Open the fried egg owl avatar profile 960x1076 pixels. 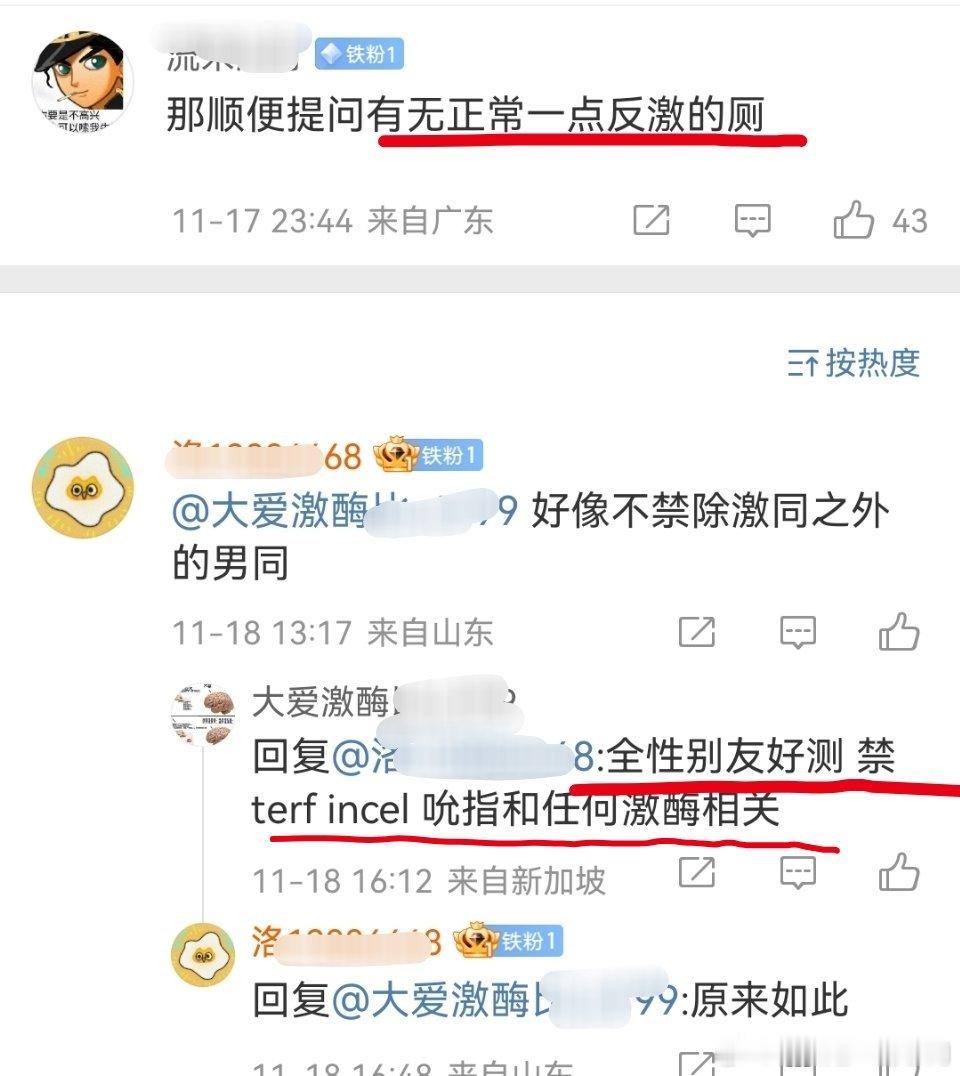pyautogui.click(x=83, y=488)
